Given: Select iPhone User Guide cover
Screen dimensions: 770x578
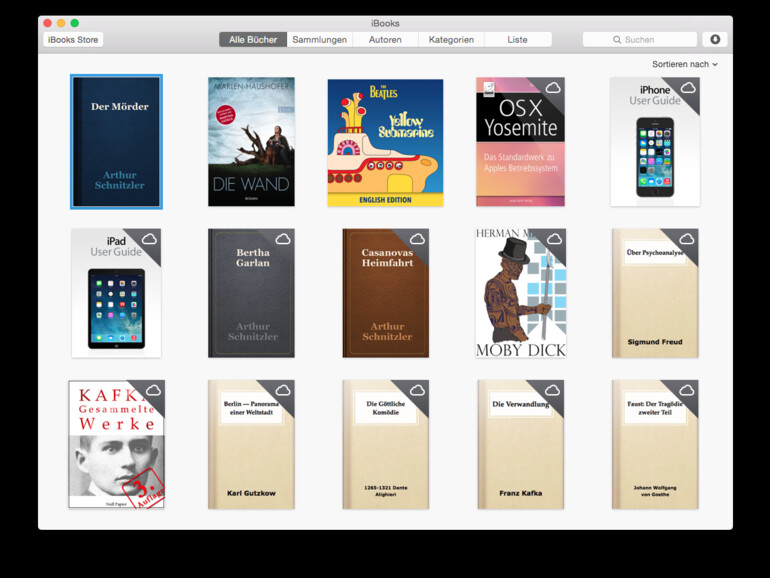Looking at the screenshot, I should pyautogui.click(x=655, y=142).
